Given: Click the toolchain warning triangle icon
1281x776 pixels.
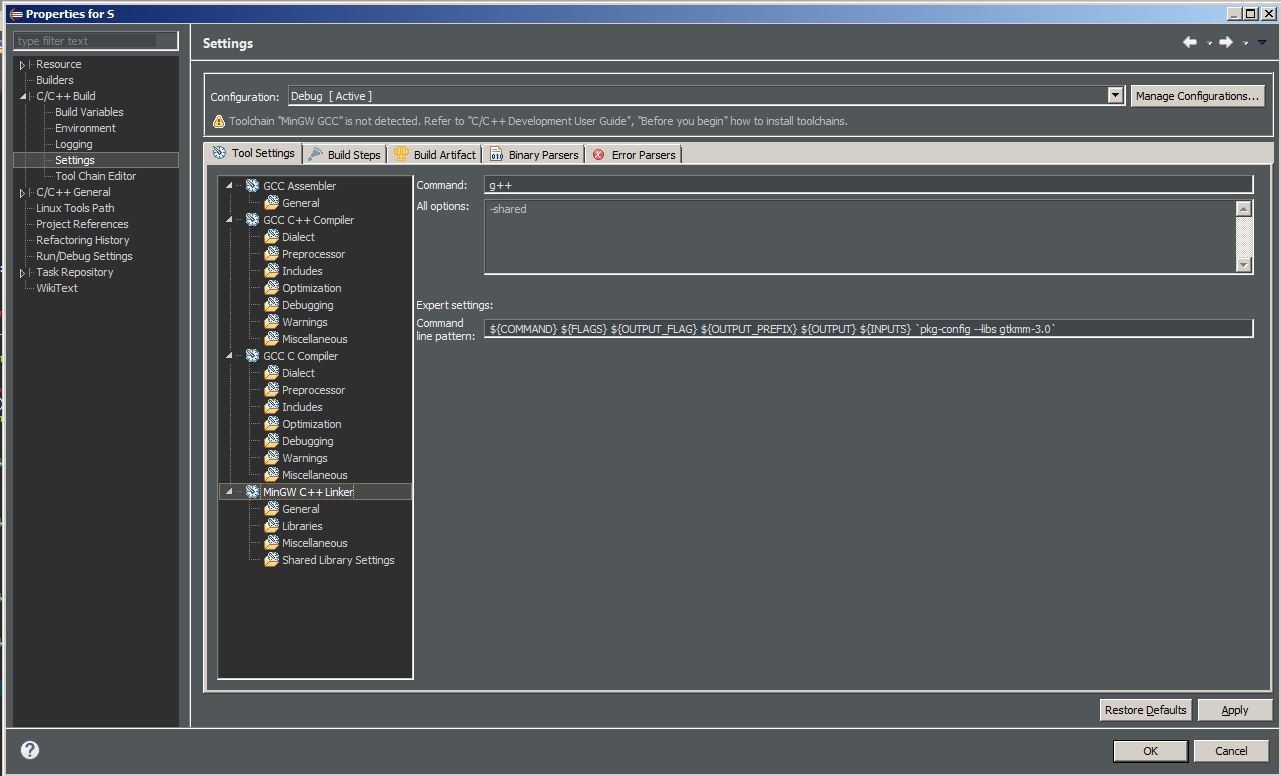Looking at the screenshot, I should point(219,121).
